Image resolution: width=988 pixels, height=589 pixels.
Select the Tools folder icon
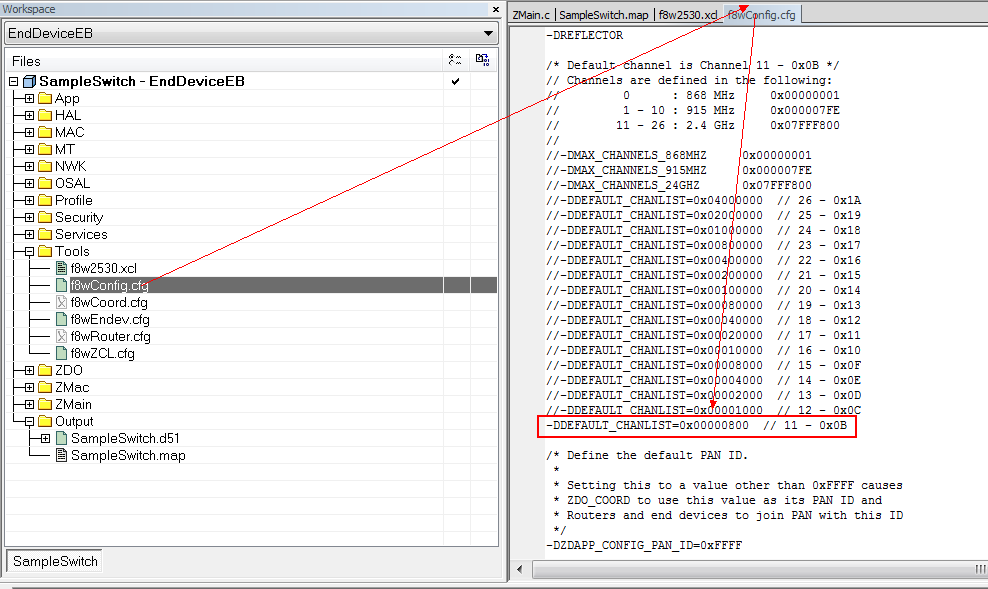point(45,251)
